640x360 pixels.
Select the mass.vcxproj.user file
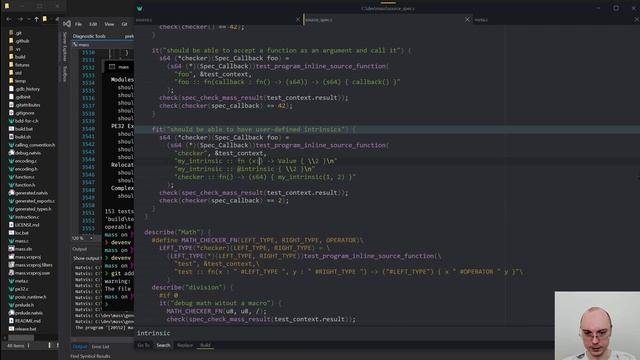point(29,273)
